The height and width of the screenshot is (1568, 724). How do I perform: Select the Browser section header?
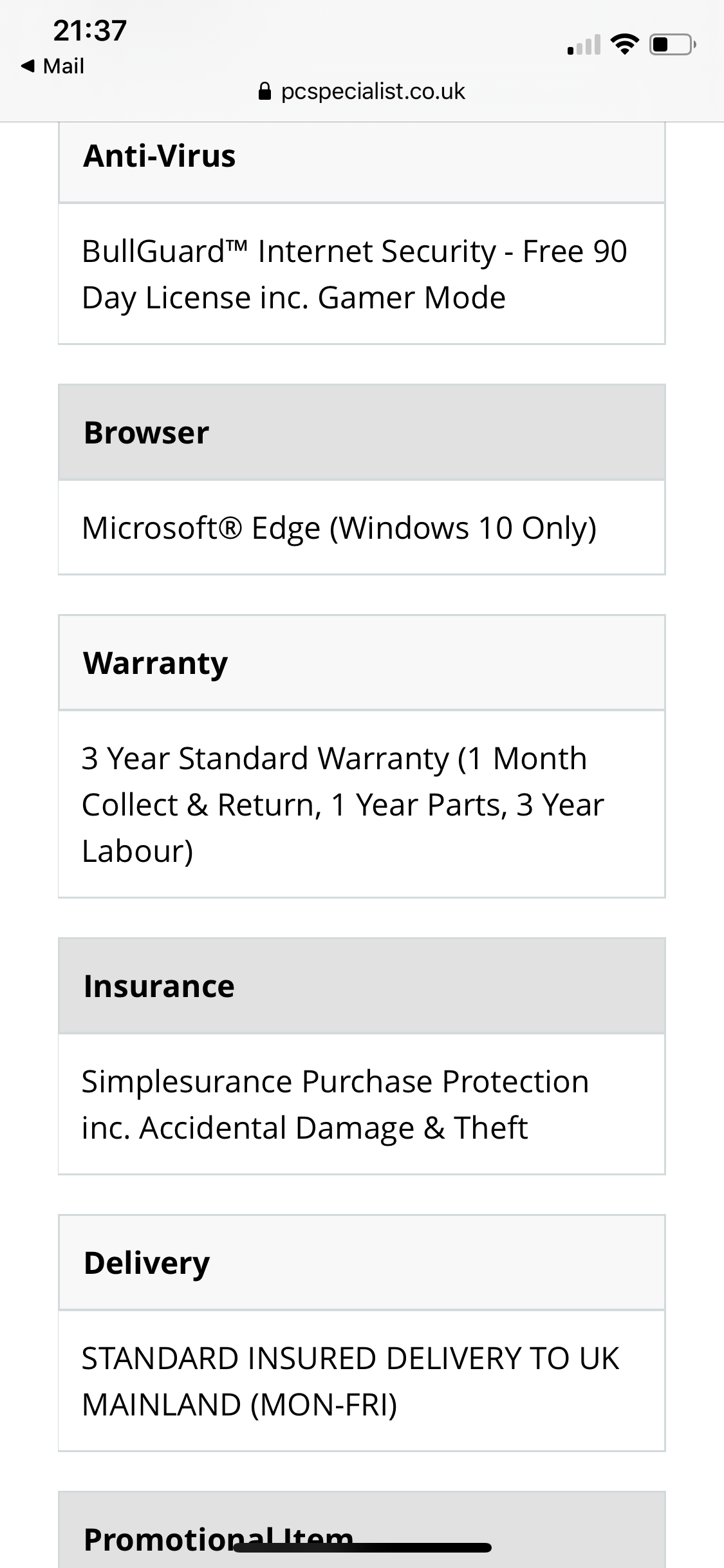pos(362,433)
